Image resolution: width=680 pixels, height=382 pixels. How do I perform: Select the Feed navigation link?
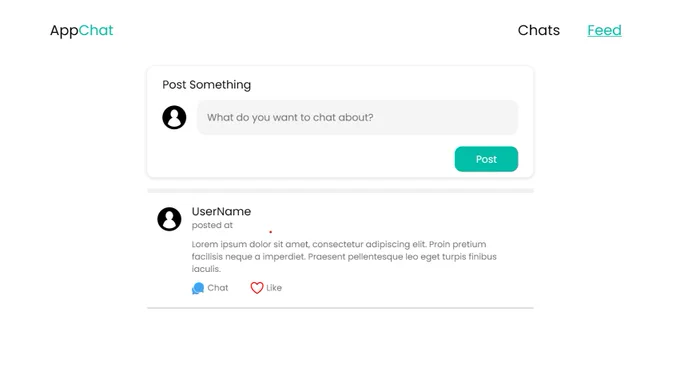coord(605,30)
